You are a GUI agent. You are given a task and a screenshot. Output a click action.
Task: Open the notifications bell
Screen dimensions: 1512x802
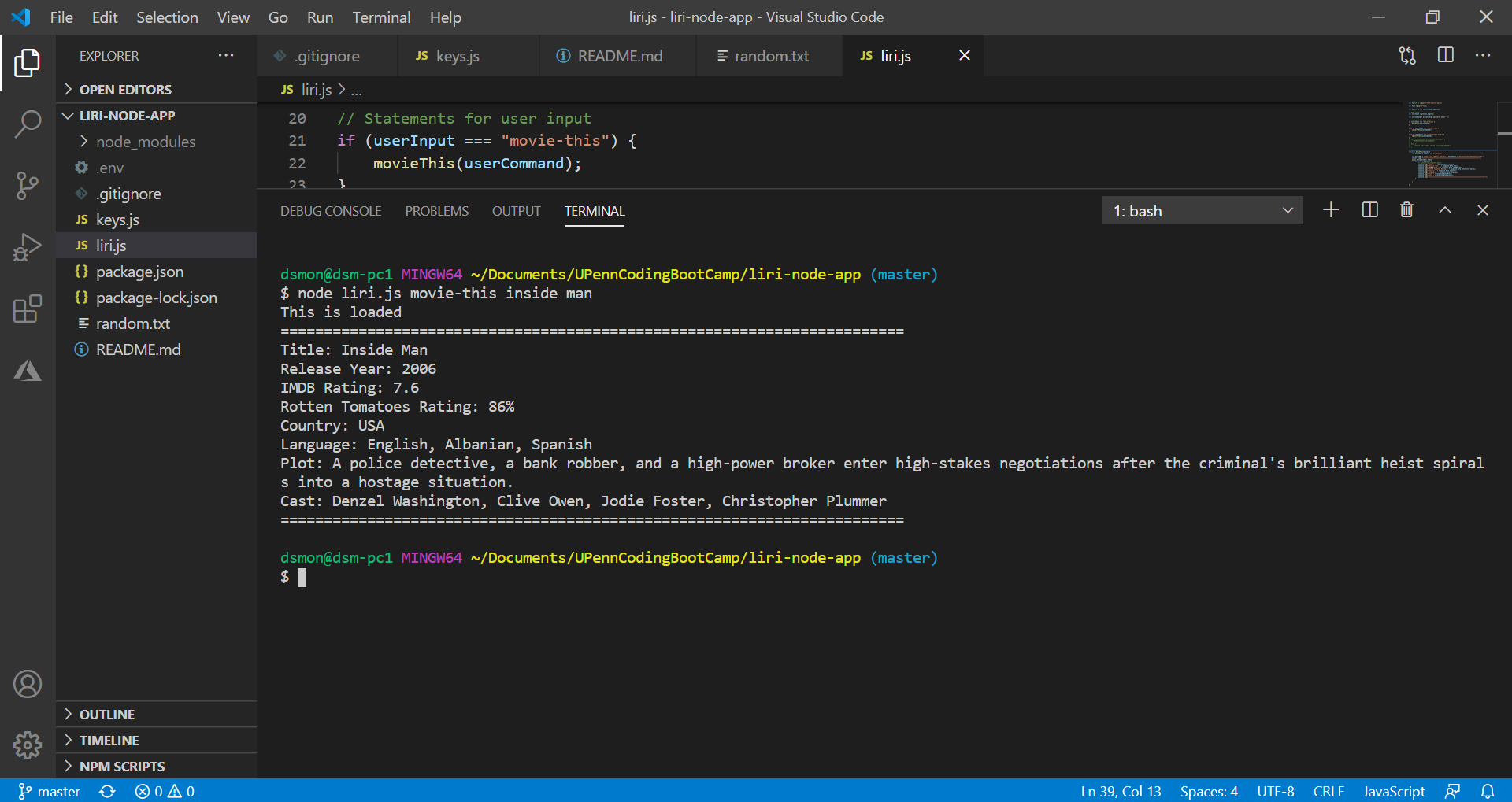pyautogui.click(x=1488, y=791)
